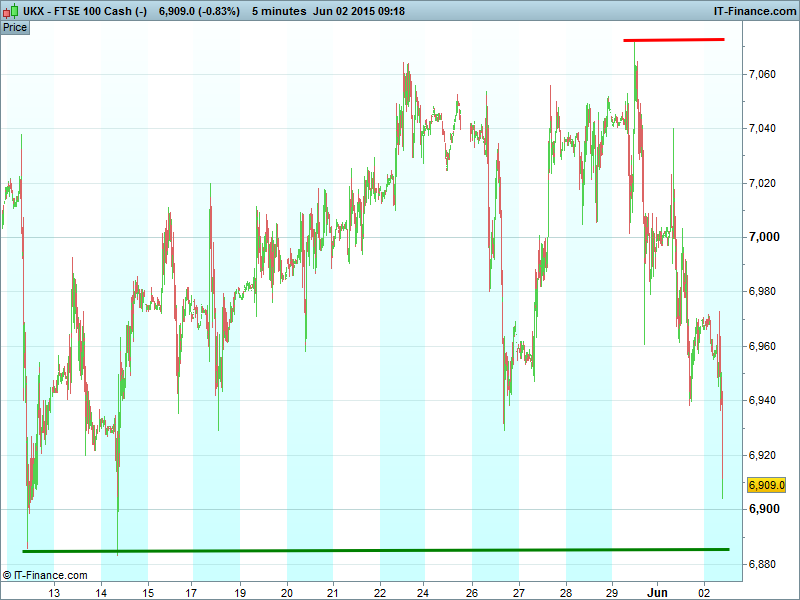Click the 22 date on the time axis
The image size is (800, 600).
(x=380, y=592)
